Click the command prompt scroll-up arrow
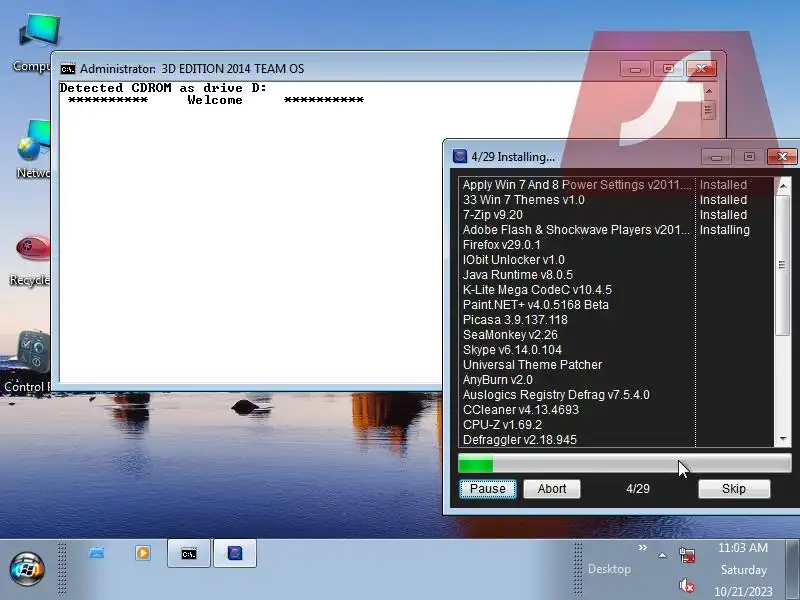Screen dimensions: 800x600 coord(708,91)
